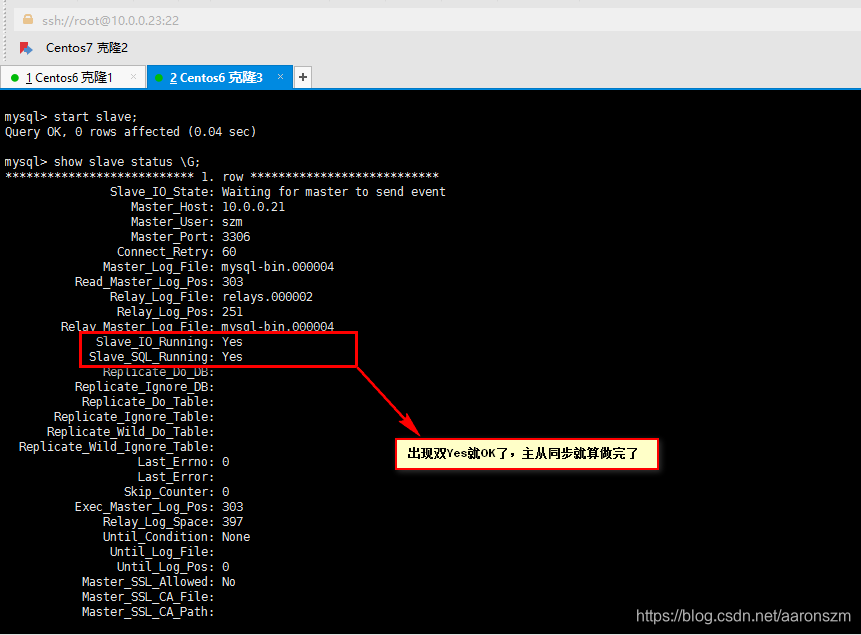The height and width of the screenshot is (635, 861).
Task: Click the Connect_Retry value 60
Action: 228,252
